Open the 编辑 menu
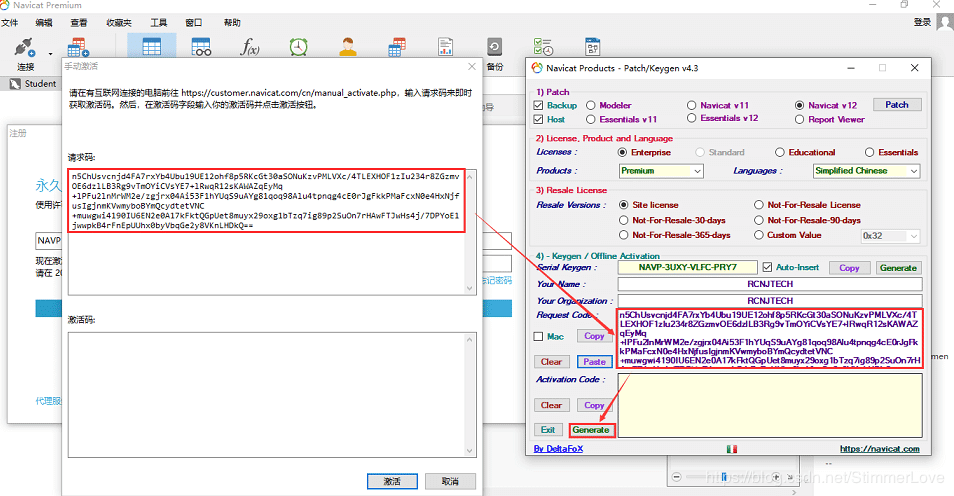The height and width of the screenshot is (496, 954). pos(44,23)
